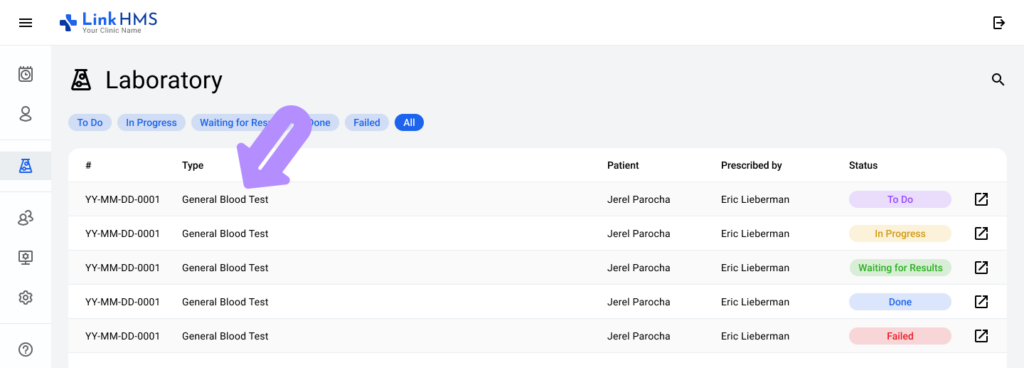Filter by To Do chip

(x=90, y=123)
